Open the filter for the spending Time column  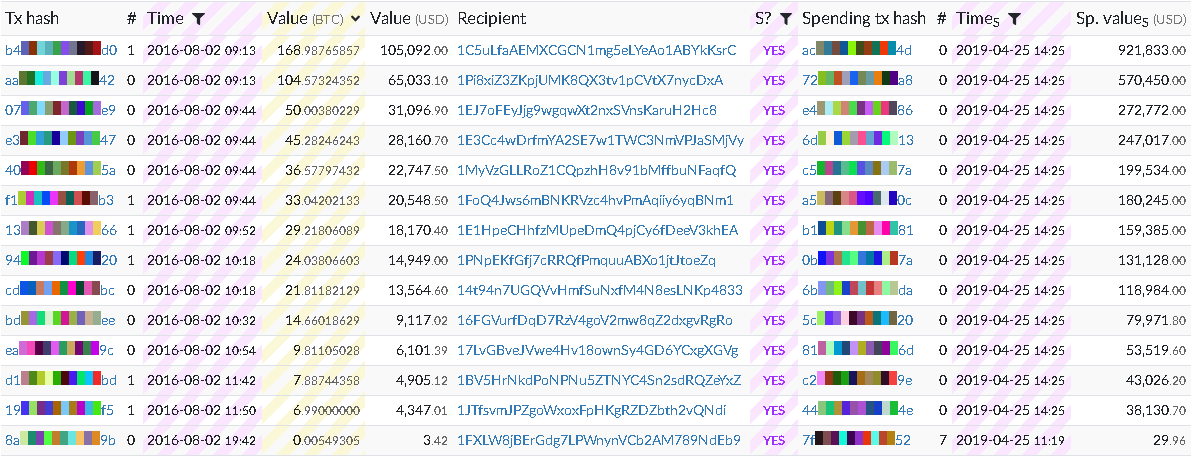pyautogui.click(x=1014, y=19)
